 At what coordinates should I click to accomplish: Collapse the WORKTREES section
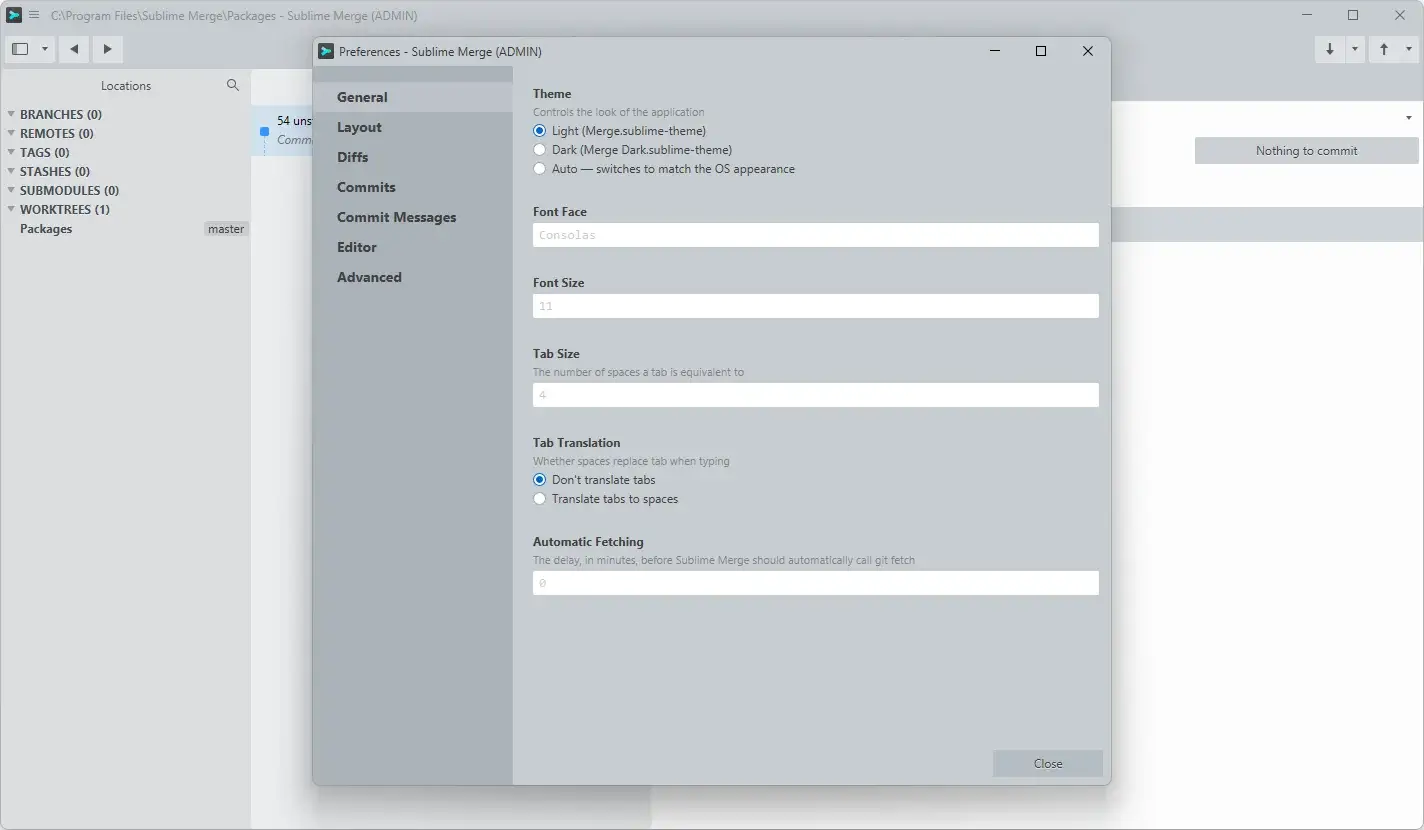point(12,209)
